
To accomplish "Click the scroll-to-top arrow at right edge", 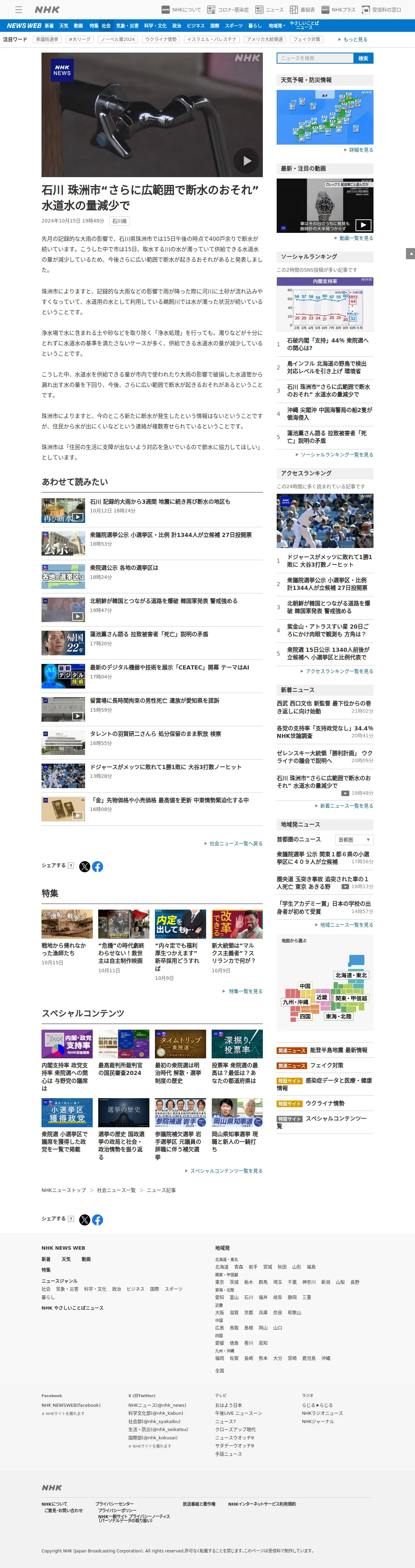I will [410, 253].
